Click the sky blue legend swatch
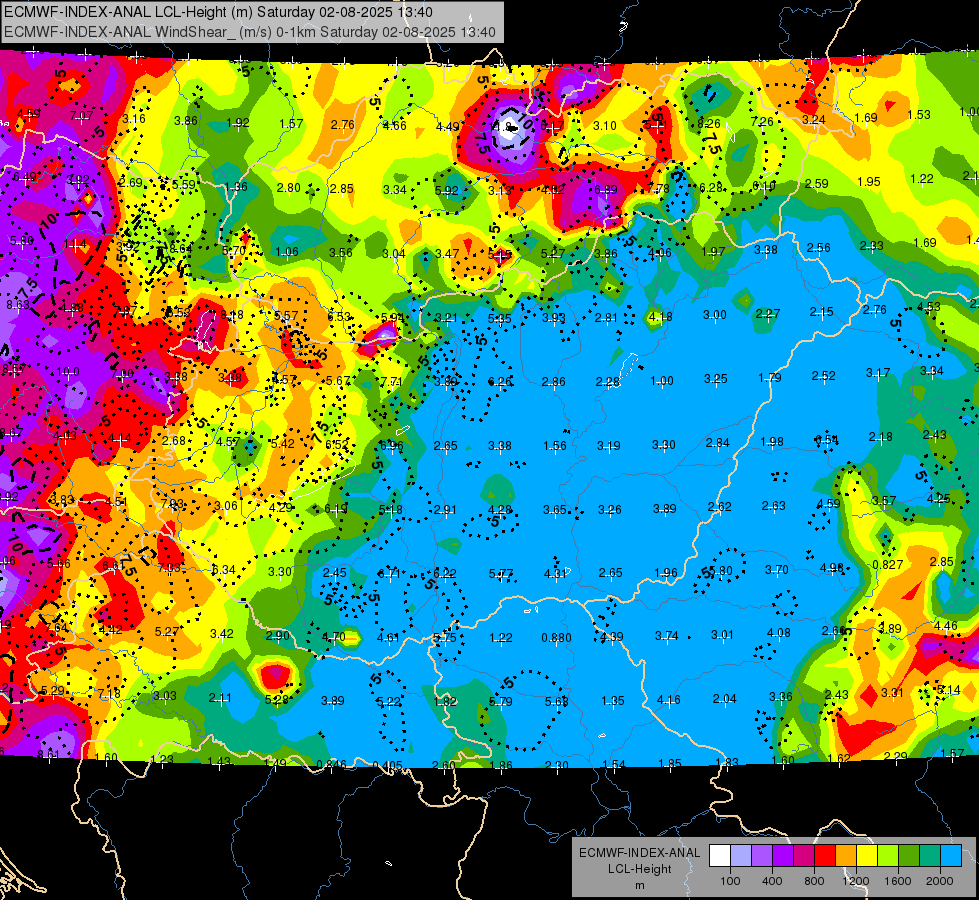 [x=951, y=856]
